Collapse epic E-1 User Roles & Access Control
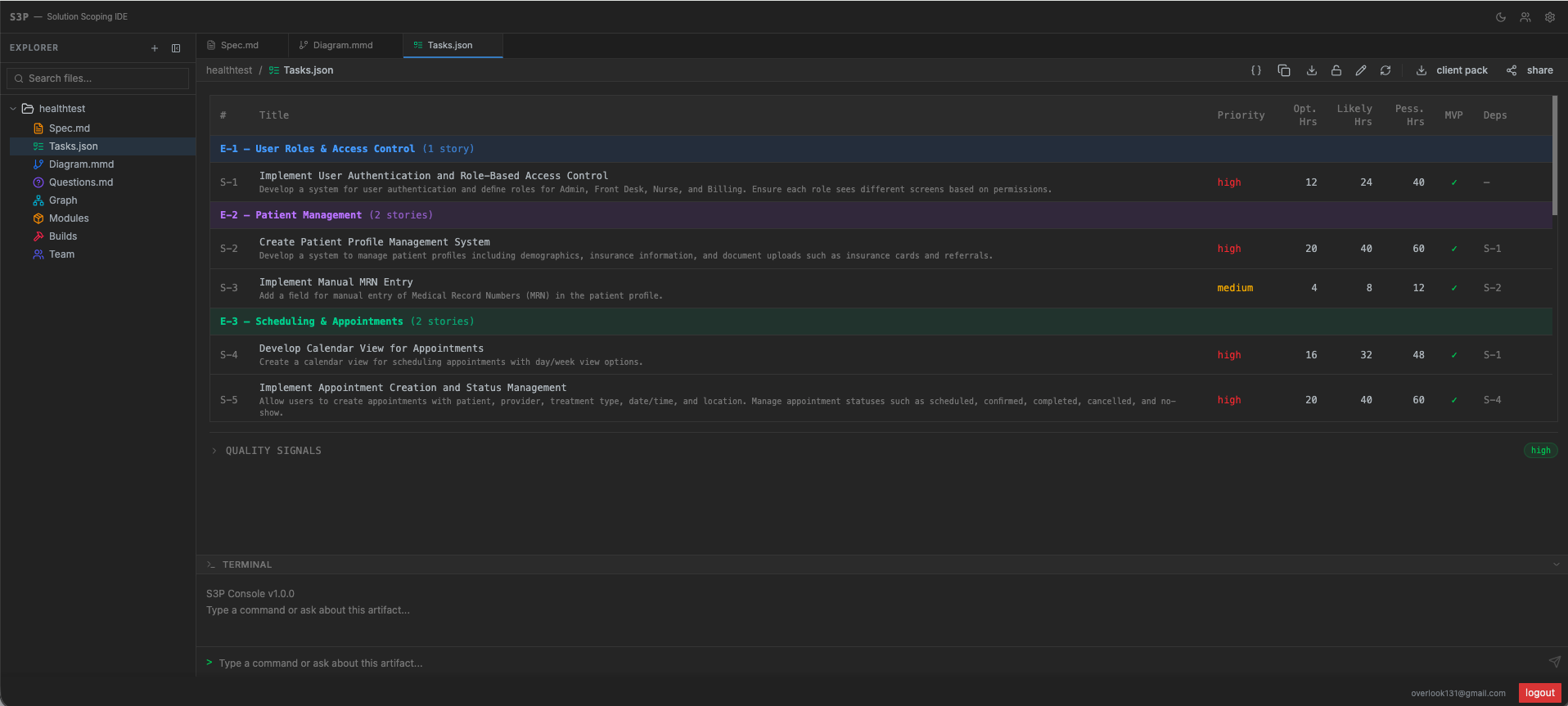Image resolution: width=1568 pixels, height=706 pixels. pyautogui.click(x=881, y=149)
